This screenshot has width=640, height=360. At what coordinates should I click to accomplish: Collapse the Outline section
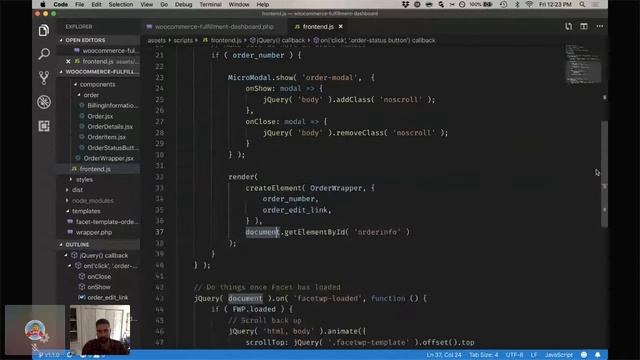(x=98, y=244)
